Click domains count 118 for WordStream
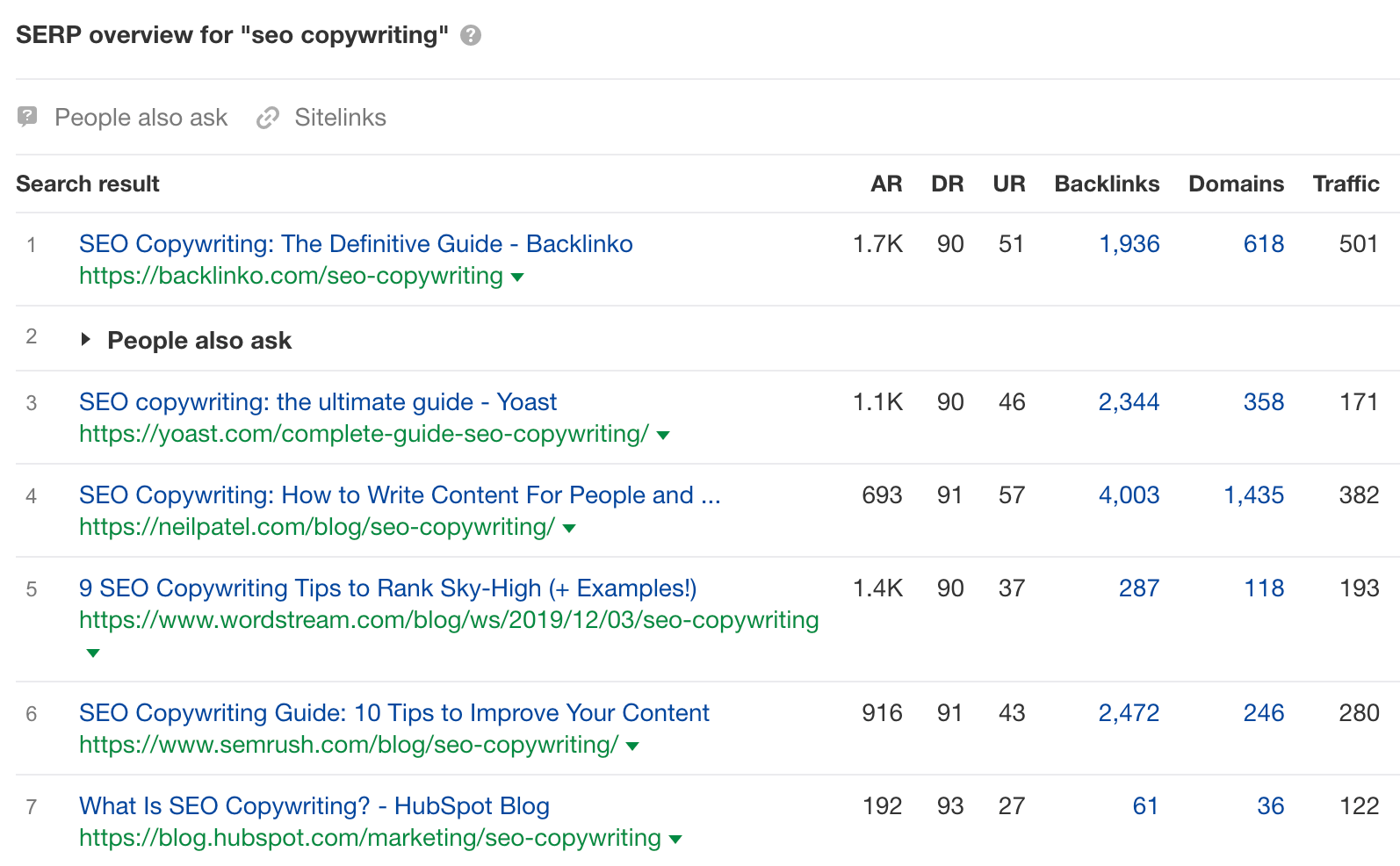 tap(1264, 588)
